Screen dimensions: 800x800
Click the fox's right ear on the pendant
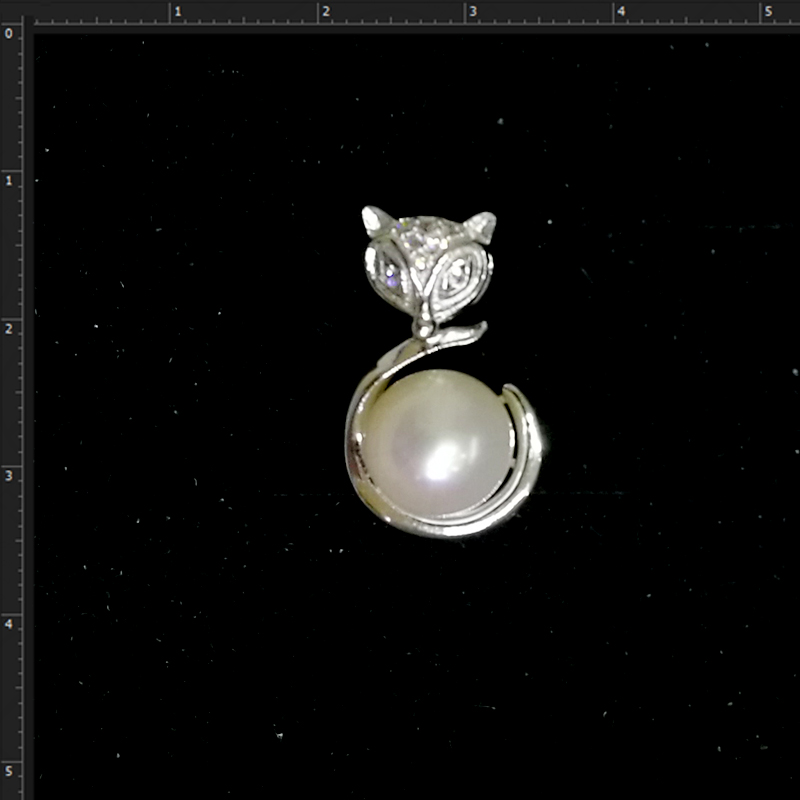(x=481, y=226)
